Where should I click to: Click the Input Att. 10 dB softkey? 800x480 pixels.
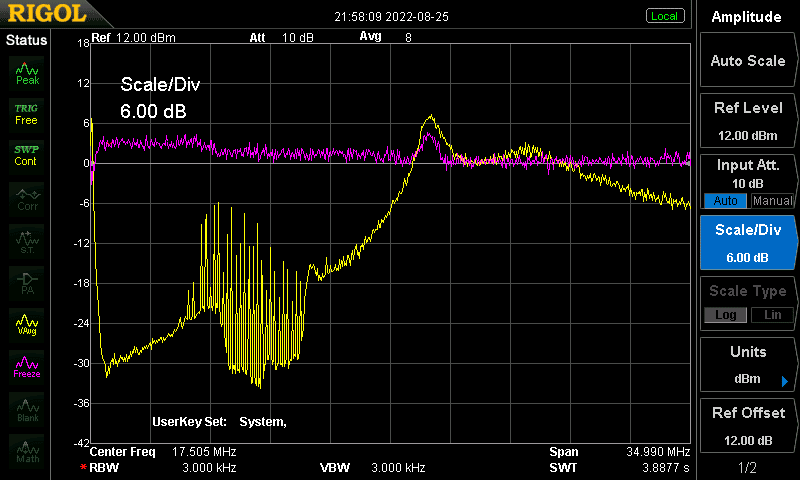tap(747, 182)
